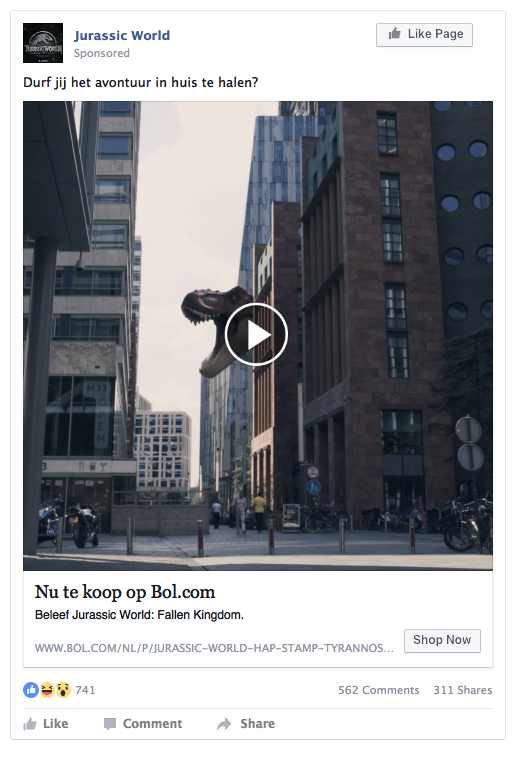
Task: Click the post text 'Durf jij het avontuur'
Action: point(88,83)
